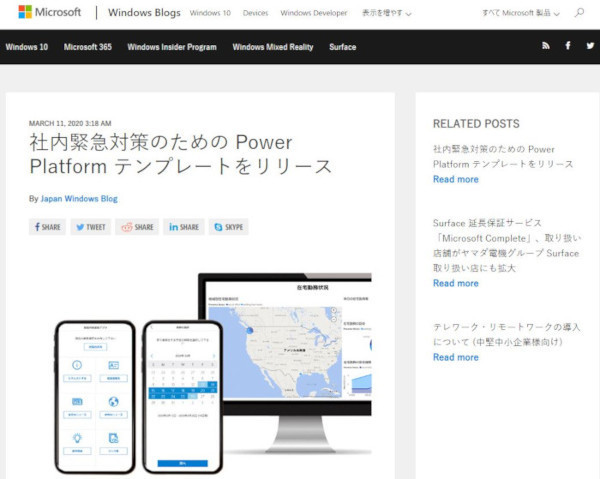Screen dimensions: 600x479
Task: Click the Microsoft logo
Action: (x=50, y=12)
